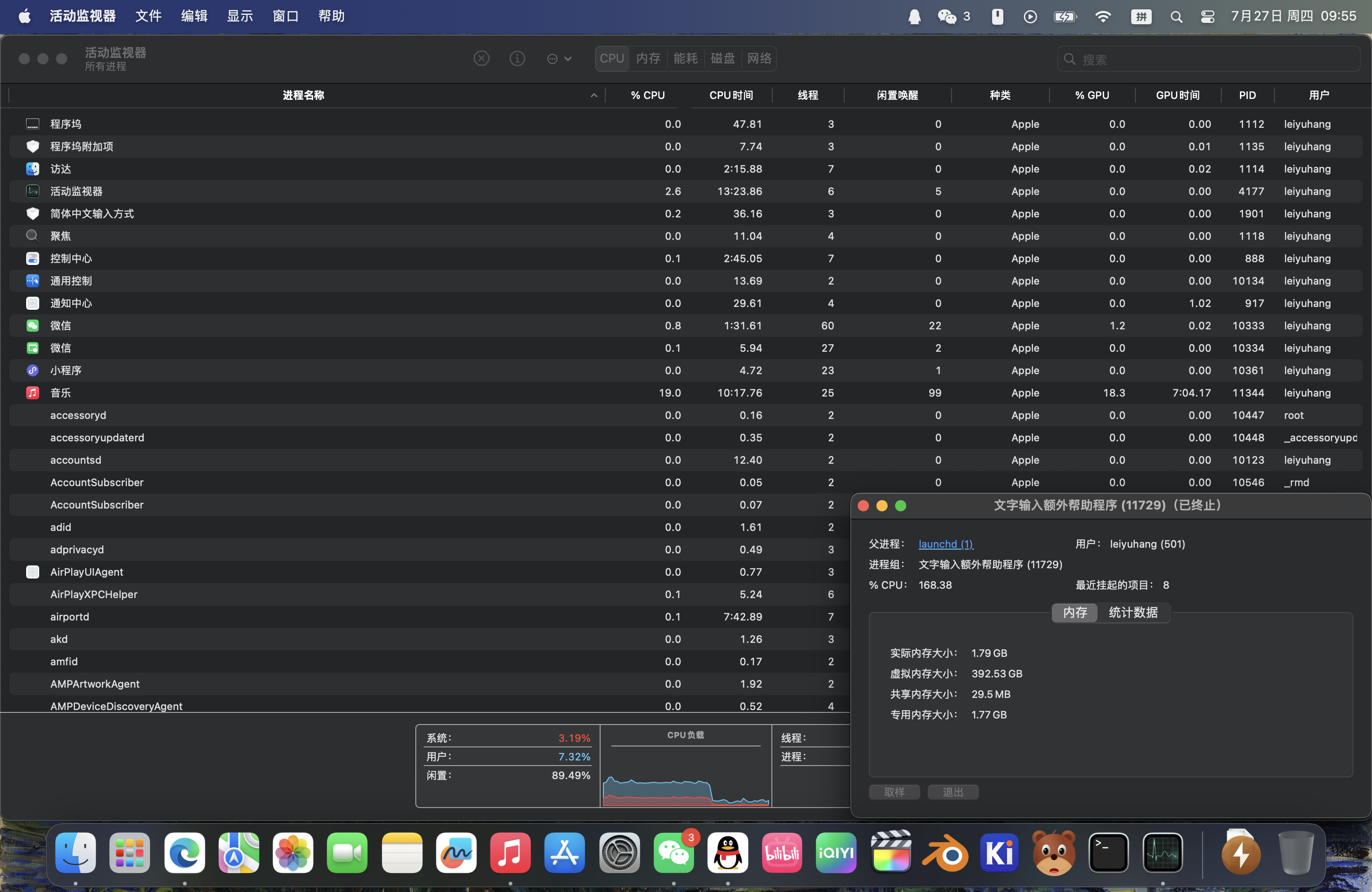Open Control Center from the menu bar

click(1207, 16)
